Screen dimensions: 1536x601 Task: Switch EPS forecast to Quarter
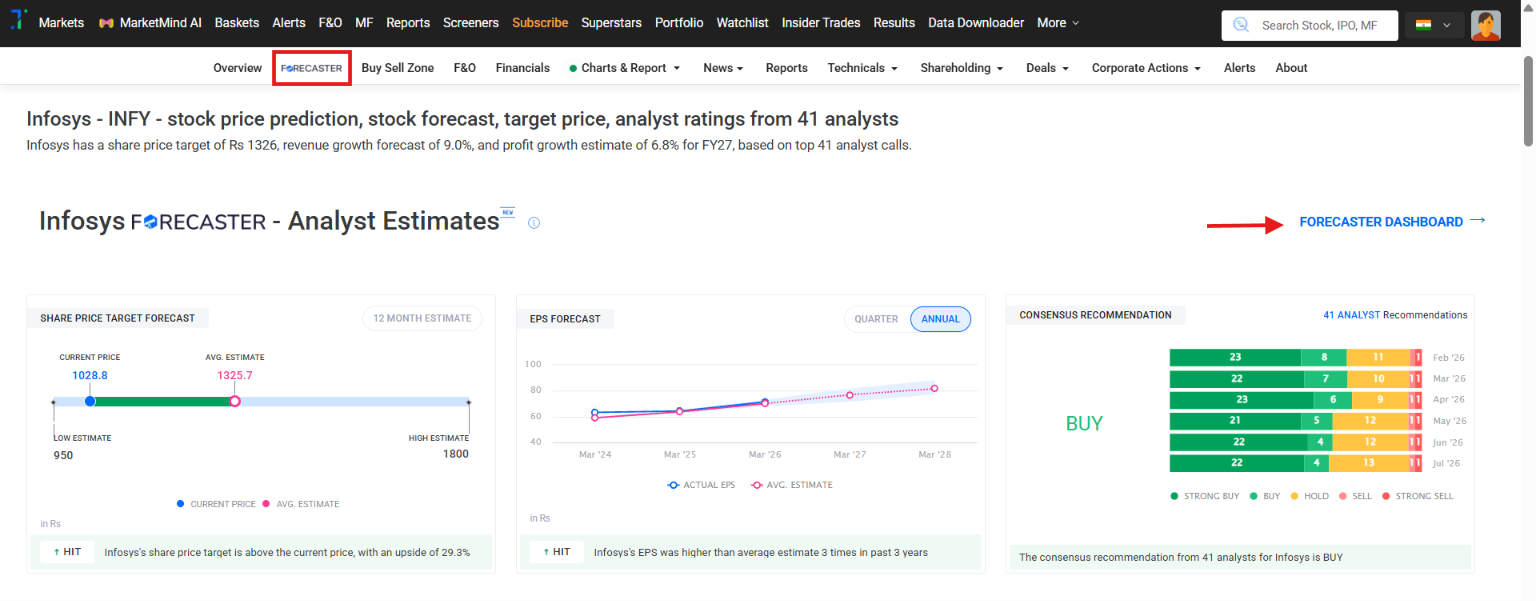tap(876, 319)
